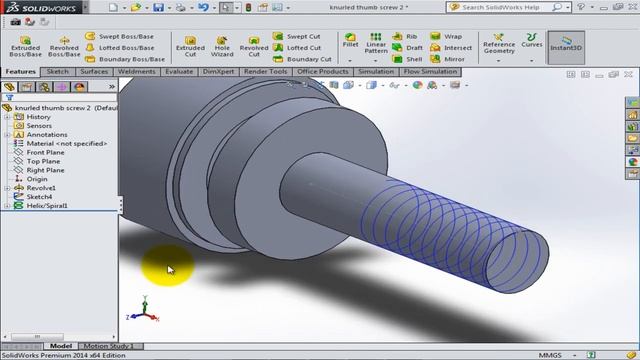Click the Swept Cut tool
The image size is (640, 360).
297,36
